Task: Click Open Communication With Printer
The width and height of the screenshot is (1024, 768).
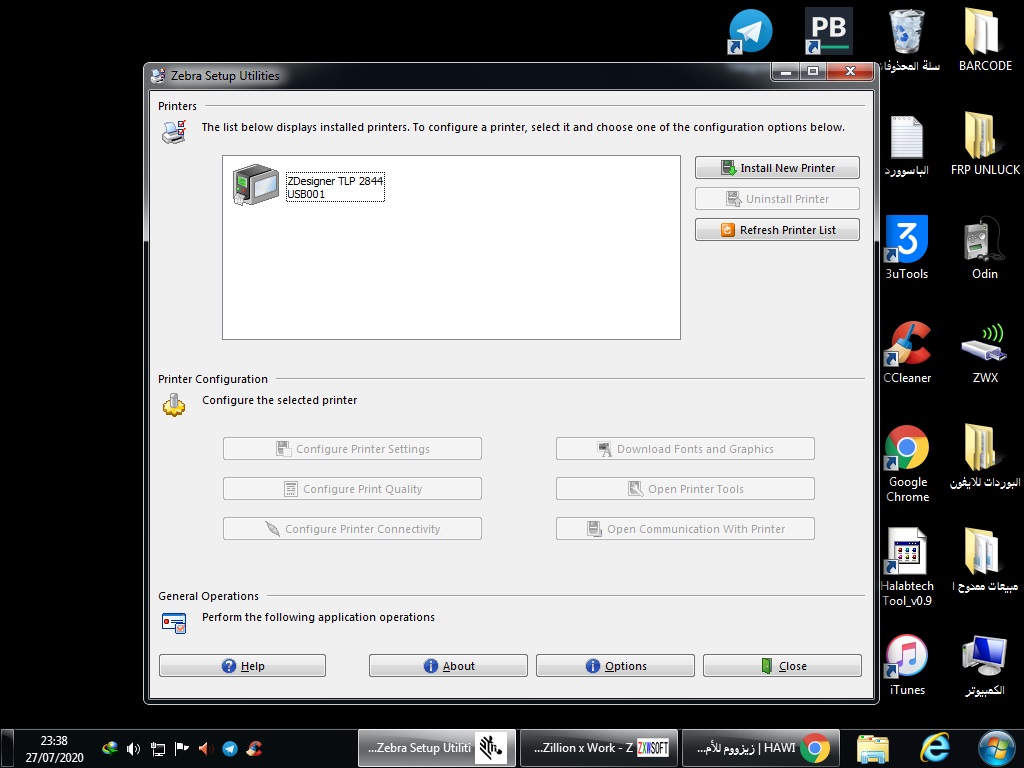Action: click(x=685, y=529)
